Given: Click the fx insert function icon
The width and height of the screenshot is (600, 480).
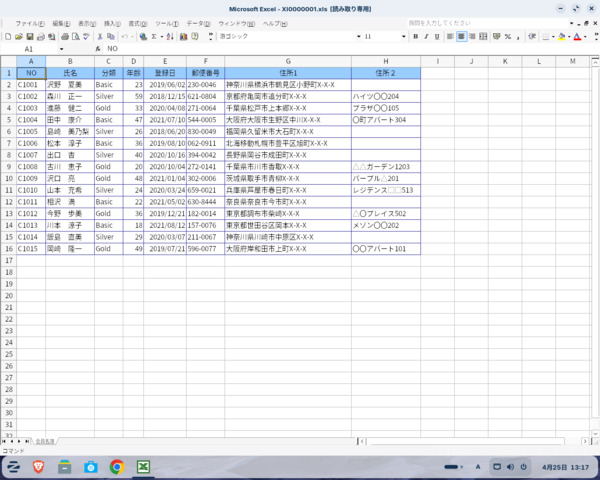Looking at the screenshot, I should pyautogui.click(x=98, y=49).
